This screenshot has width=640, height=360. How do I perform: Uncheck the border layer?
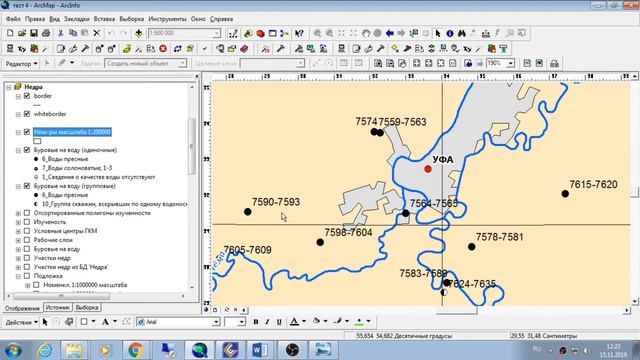pos(27,96)
